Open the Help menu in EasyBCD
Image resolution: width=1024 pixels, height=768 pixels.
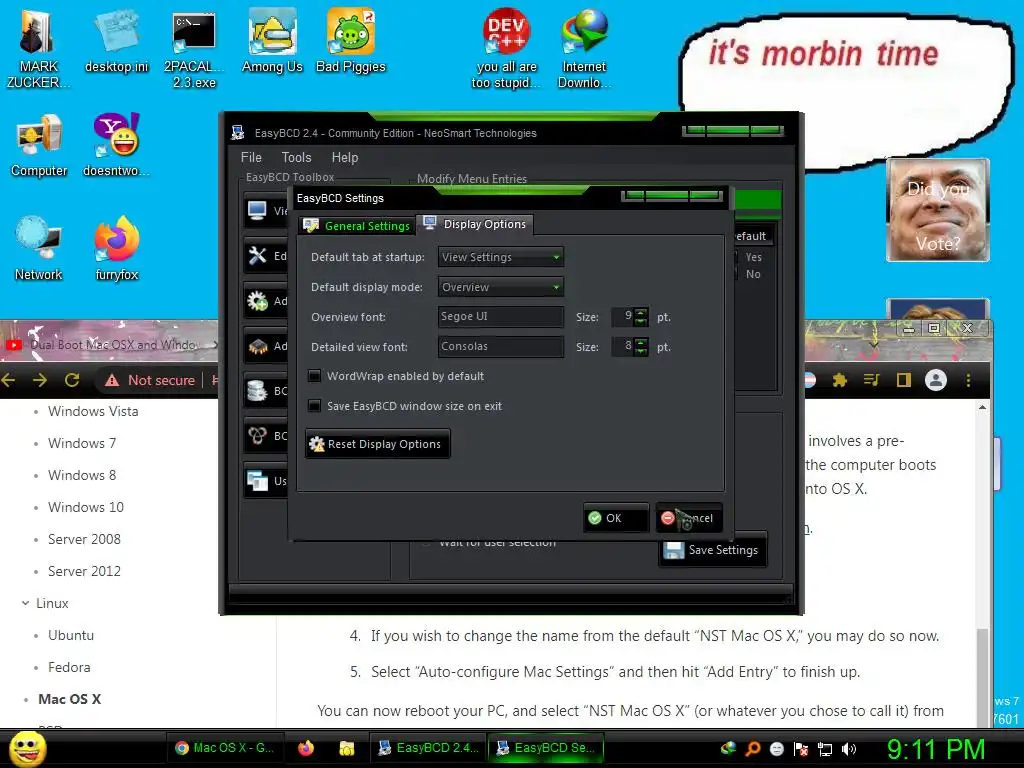(x=345, y=157)
